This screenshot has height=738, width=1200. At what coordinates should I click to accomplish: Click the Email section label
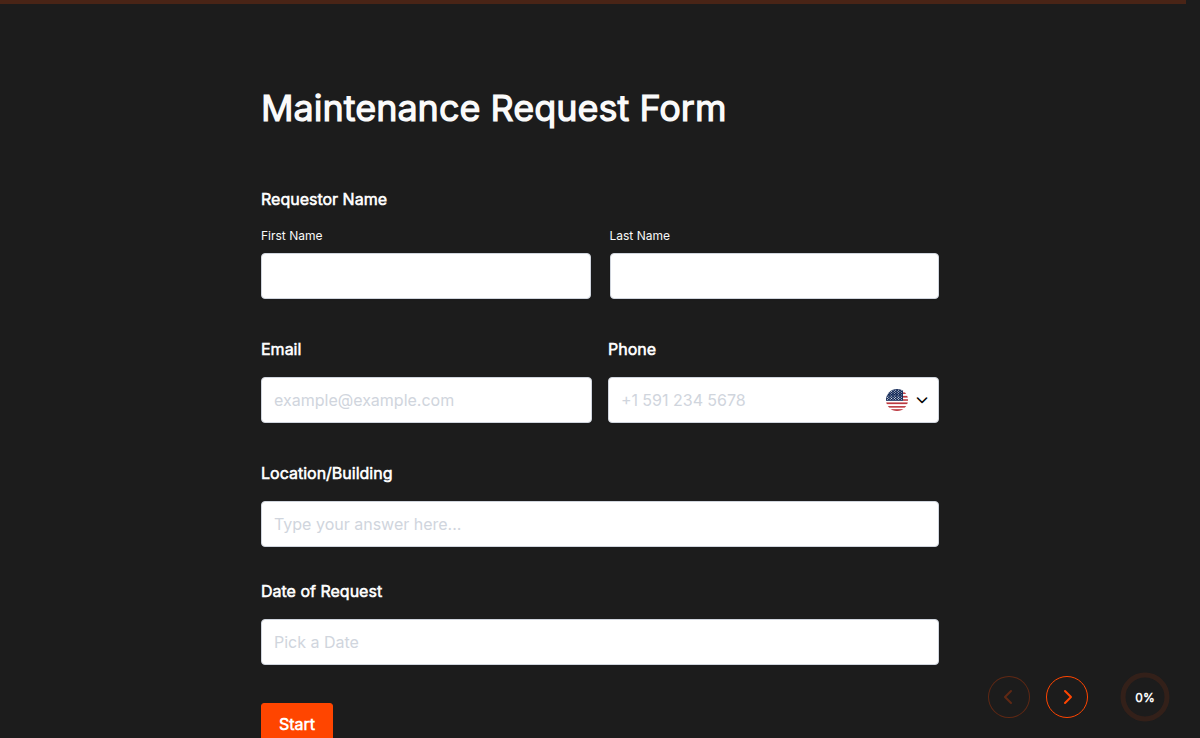[281, 349]
